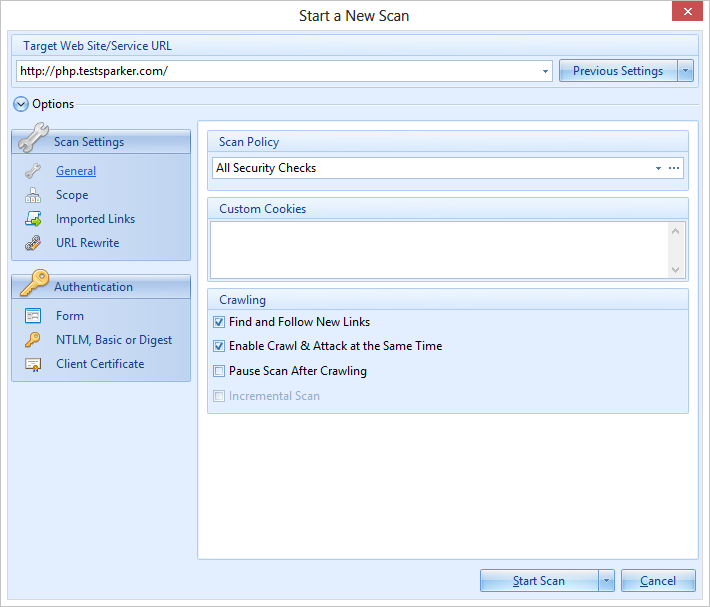The height and width of the screenshot is (607, 710).
Task: Toggle Enable Crawl & Attack at the Same Time
Action: pyautogui.click(x=219, y=346)
